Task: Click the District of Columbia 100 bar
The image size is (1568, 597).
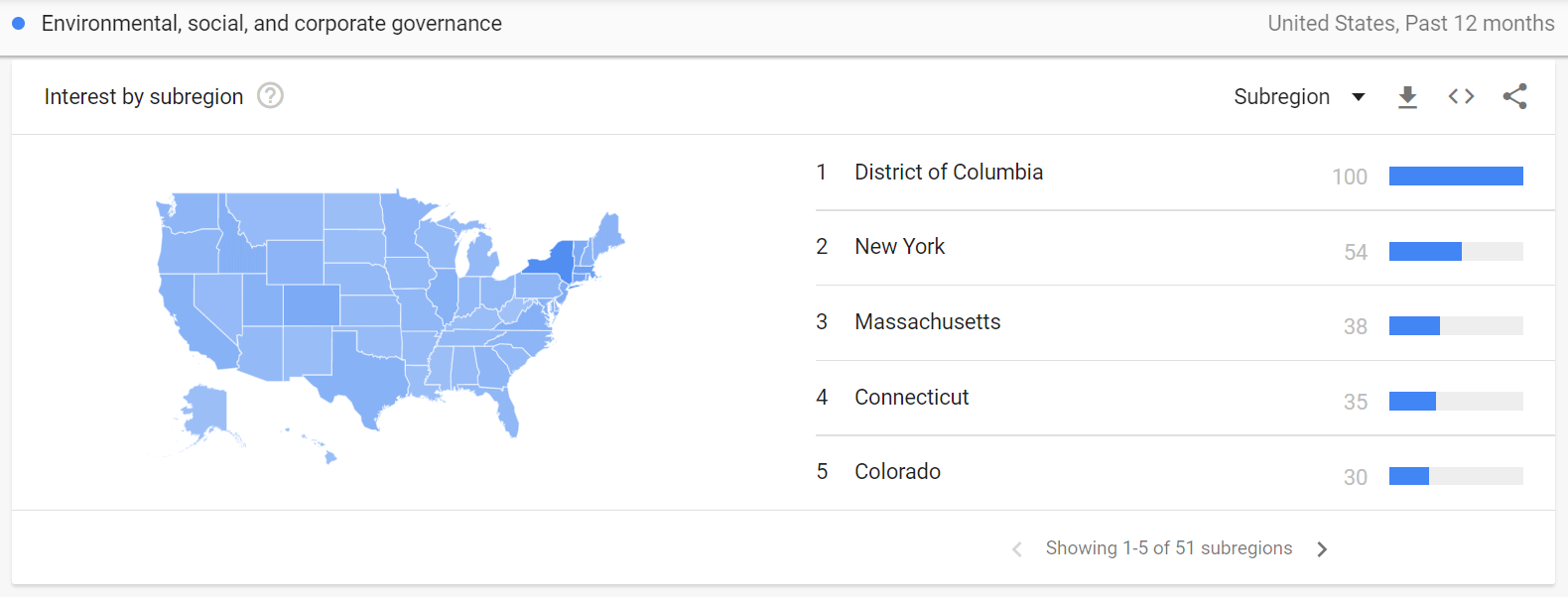Action: (x=1456, y=177)
